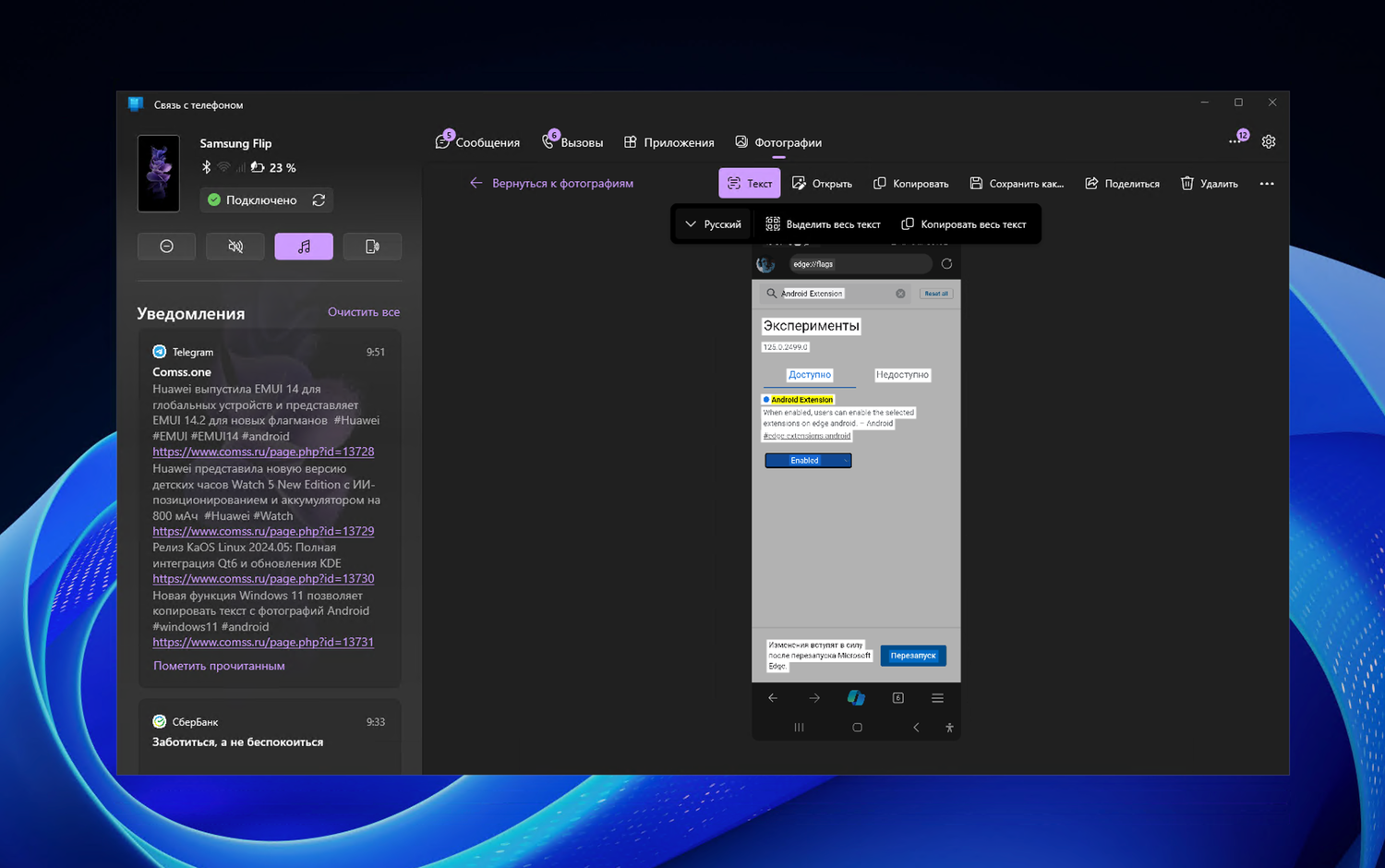Click the highlighted Android Extension text in photo
Viewport: 1385px width, 868px height.
[801, 400]
